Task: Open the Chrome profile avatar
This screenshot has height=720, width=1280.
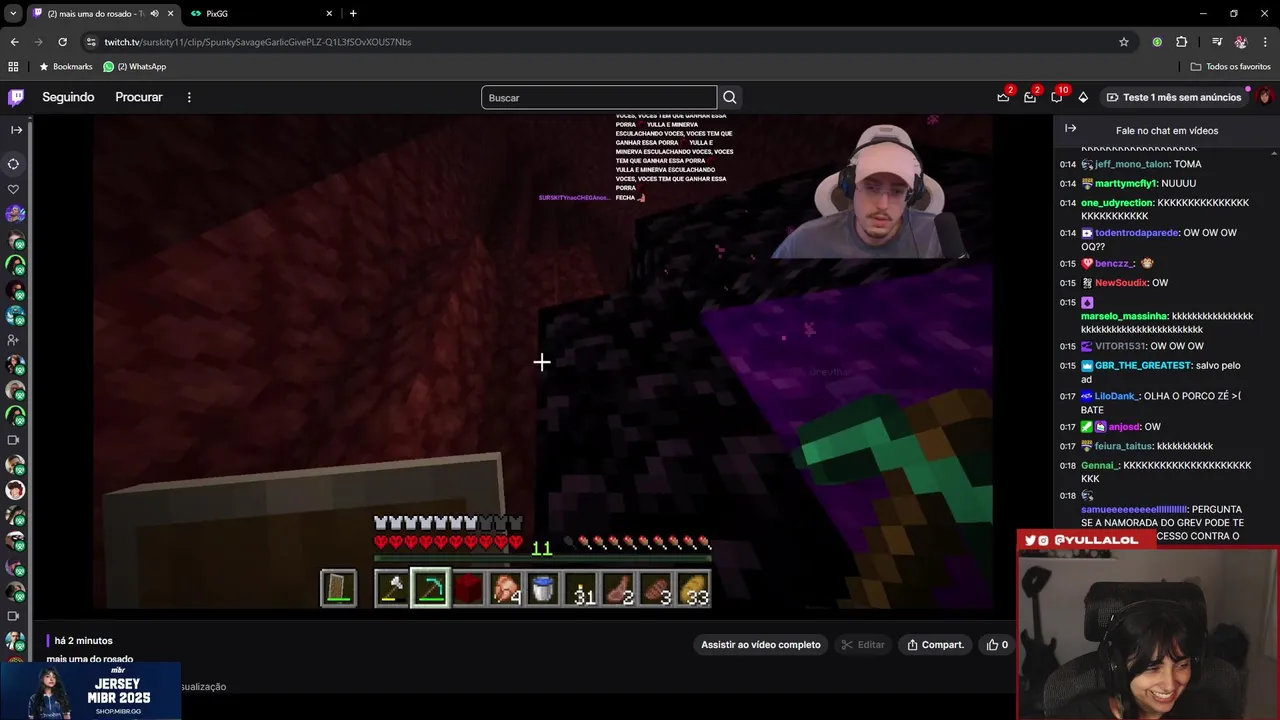Action: click(1241, 42)
